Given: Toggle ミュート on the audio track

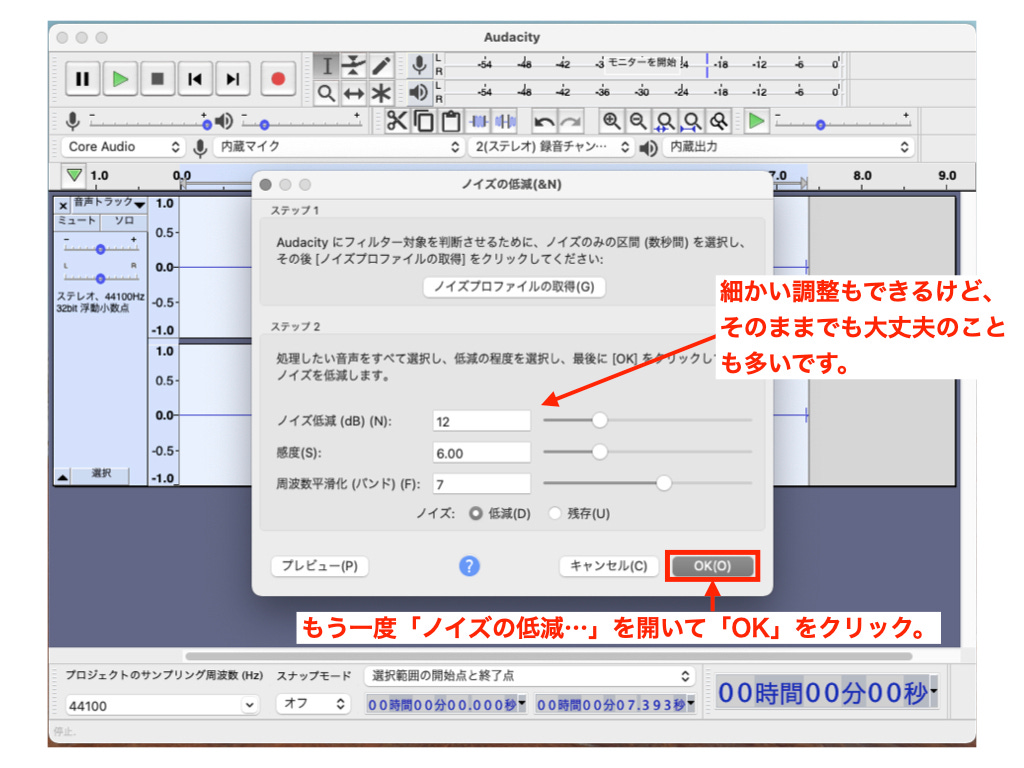Looking at the screenshot, I should tap(77, 221).
